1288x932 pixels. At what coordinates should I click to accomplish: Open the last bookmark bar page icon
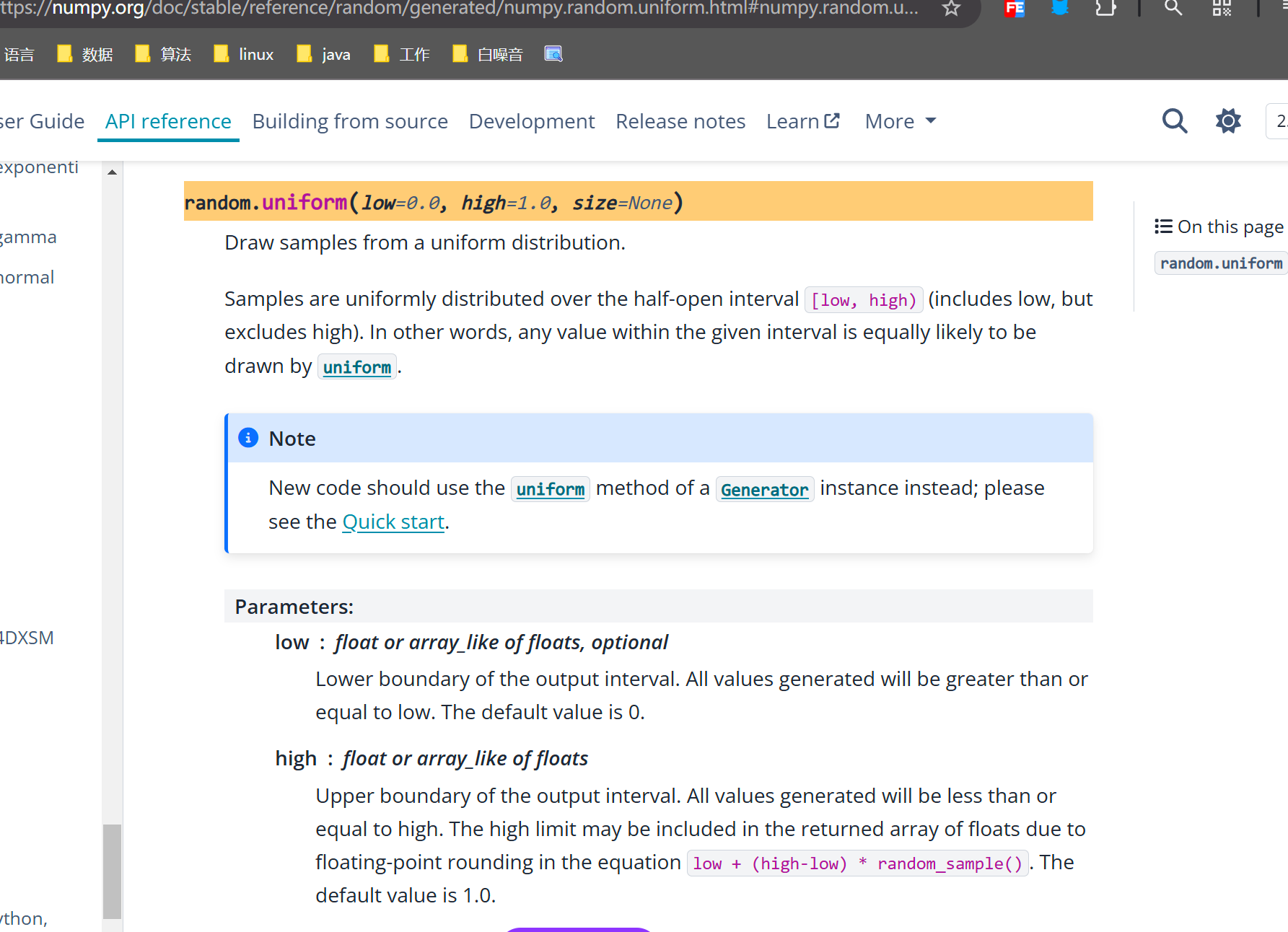[553, 54]
